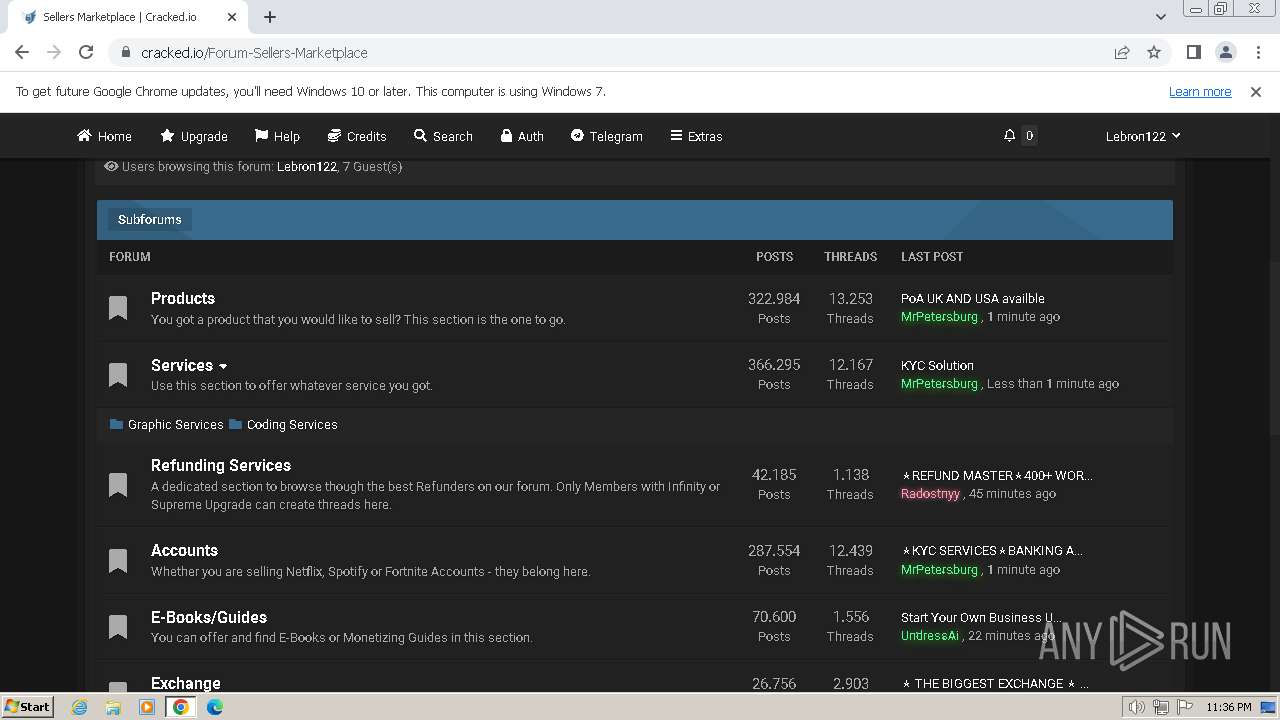Click the bookmark icon beside Services
Viewport: 1280px width, 720px height.
coord(118,375)
